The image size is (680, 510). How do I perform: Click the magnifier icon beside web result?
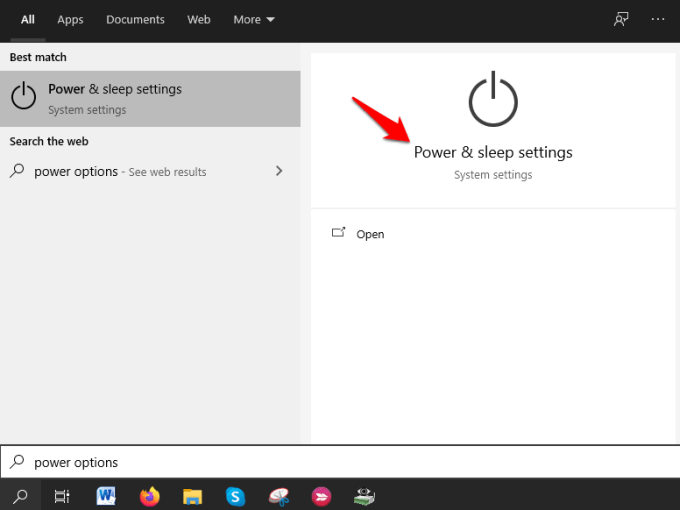point(17,170)
